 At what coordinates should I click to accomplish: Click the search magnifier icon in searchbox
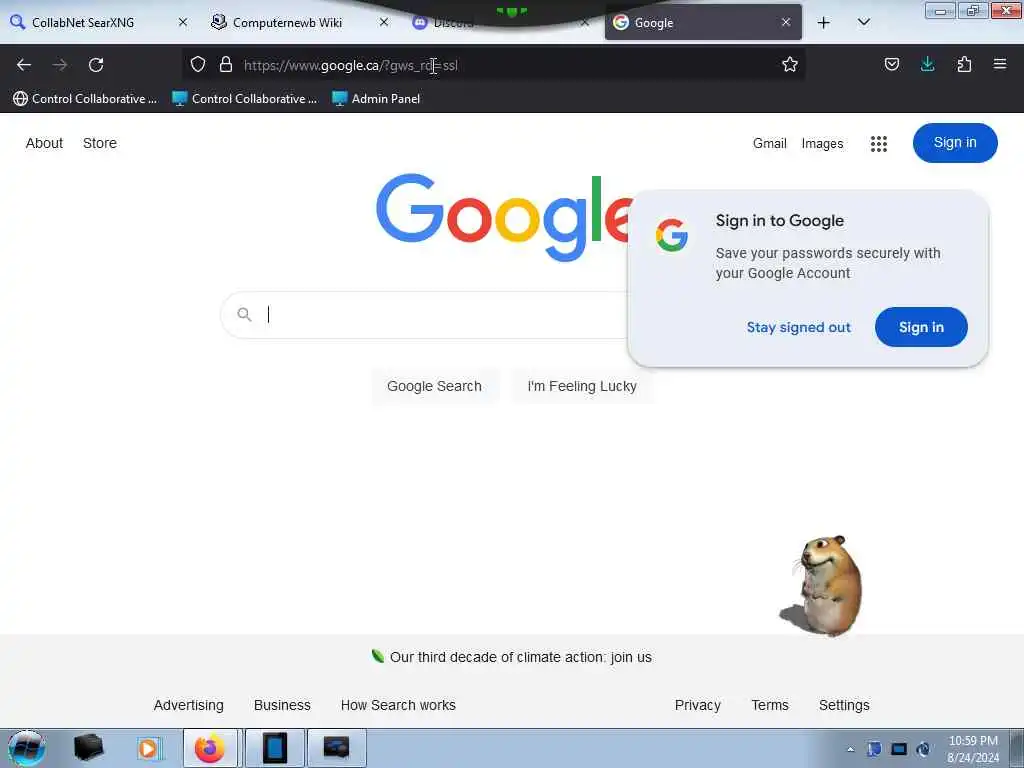coord(244,315)
